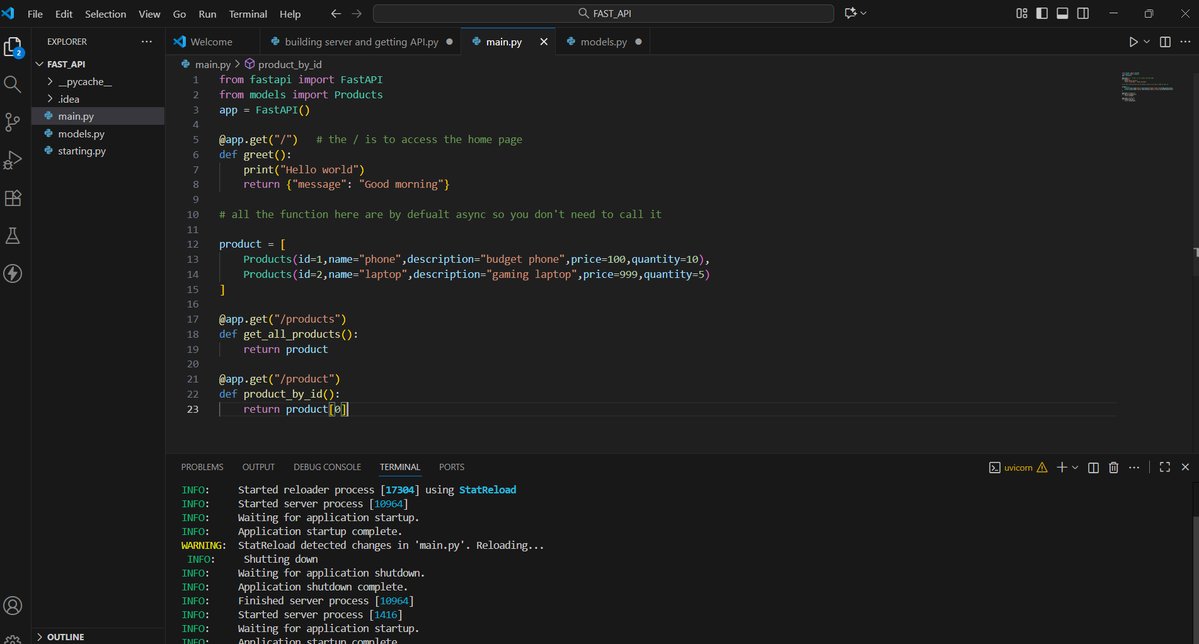The width and height of the screenshot is (1199, 644).
Task: Open the Accounts menu icon
Action: [12, 606]
